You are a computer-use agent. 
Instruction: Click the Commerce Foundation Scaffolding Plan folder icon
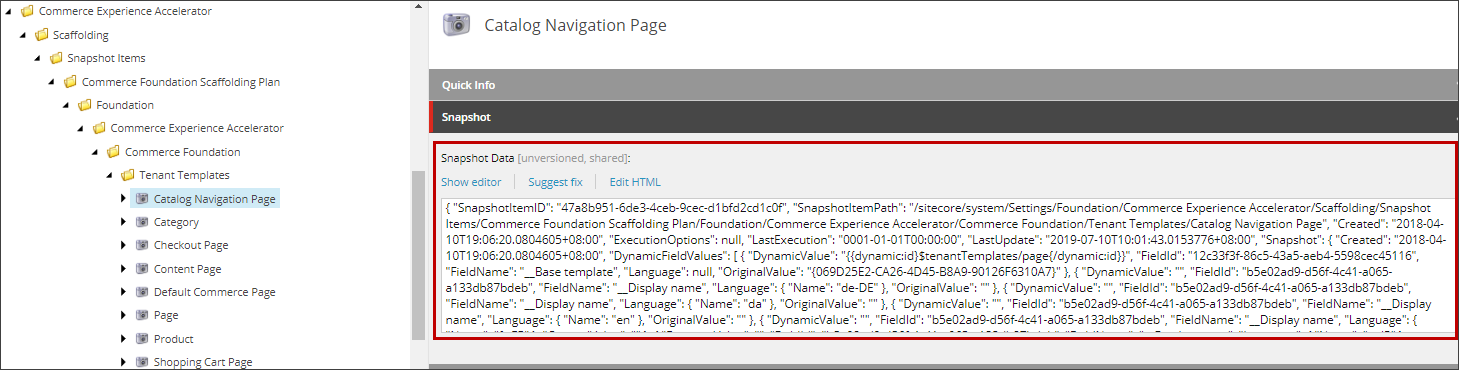[70, 82]
